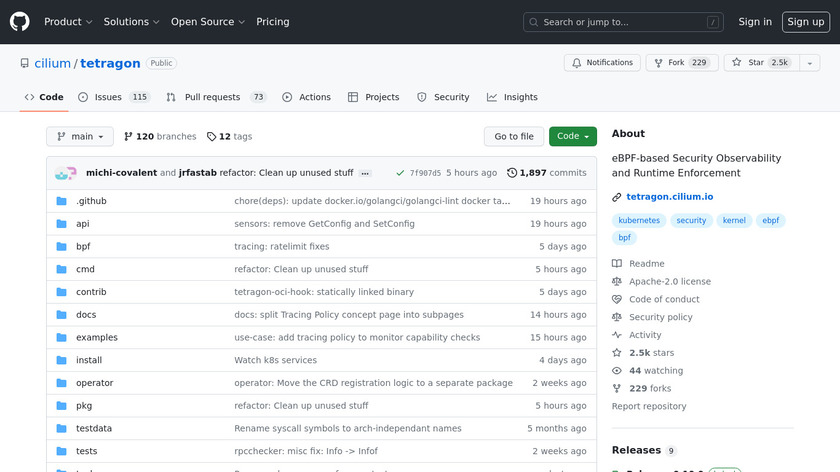Click the GitHub logo icon

coord(20,21)
